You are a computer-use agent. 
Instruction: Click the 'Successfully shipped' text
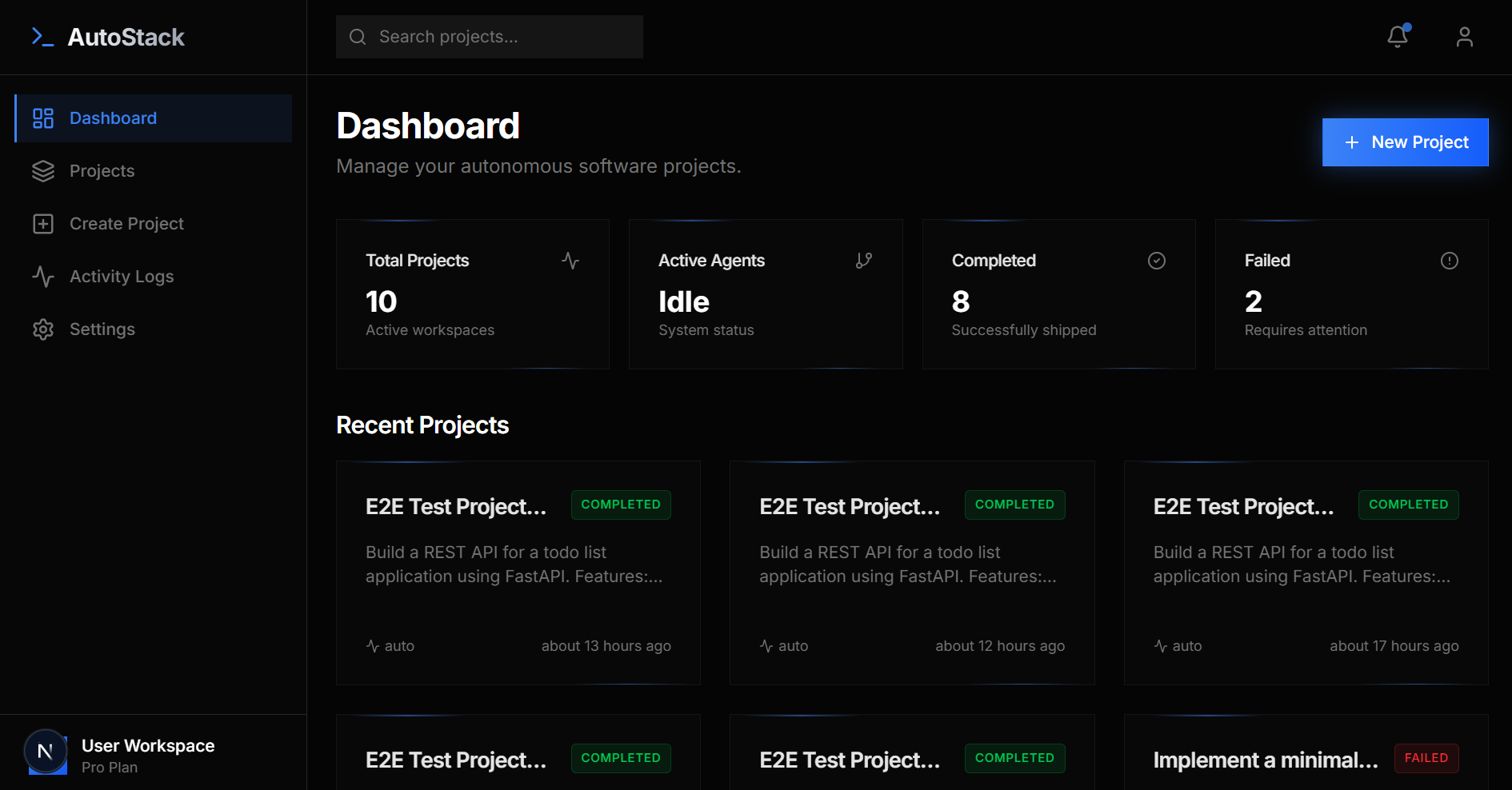[x=1024, y=330]
